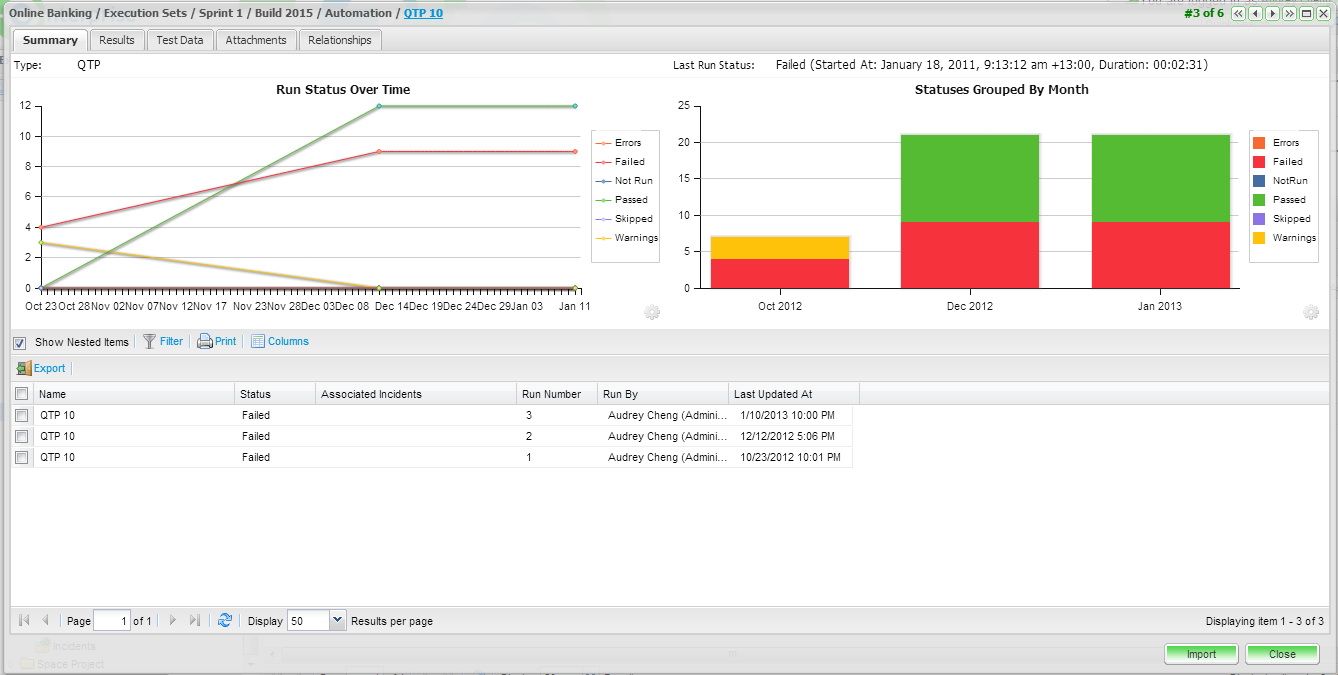Image resolution: width=1338 pixels, height=675 pixels.
Task: Click the Export icon
Action: 24,369
